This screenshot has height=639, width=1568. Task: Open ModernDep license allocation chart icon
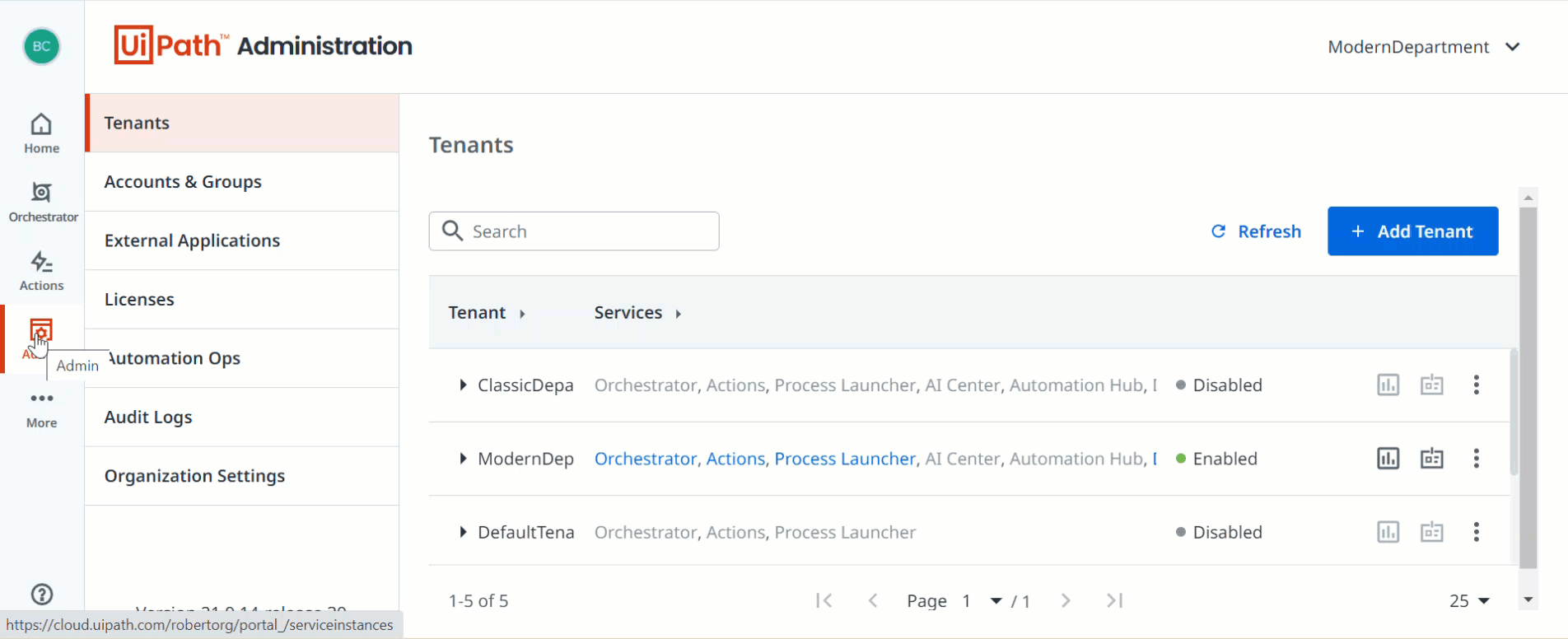[1388, 459]
